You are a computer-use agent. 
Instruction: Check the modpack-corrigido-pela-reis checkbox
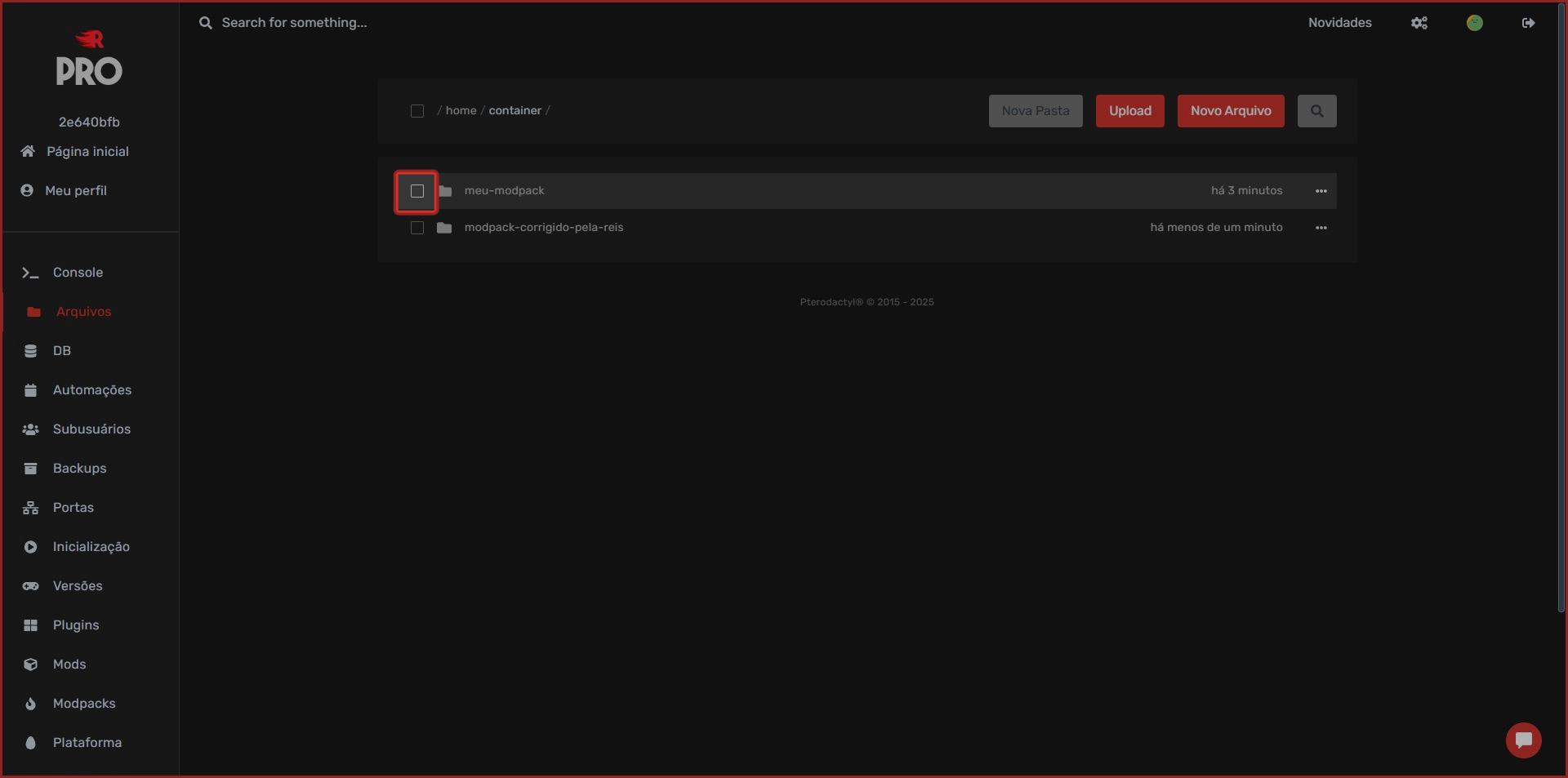[417, 228]
